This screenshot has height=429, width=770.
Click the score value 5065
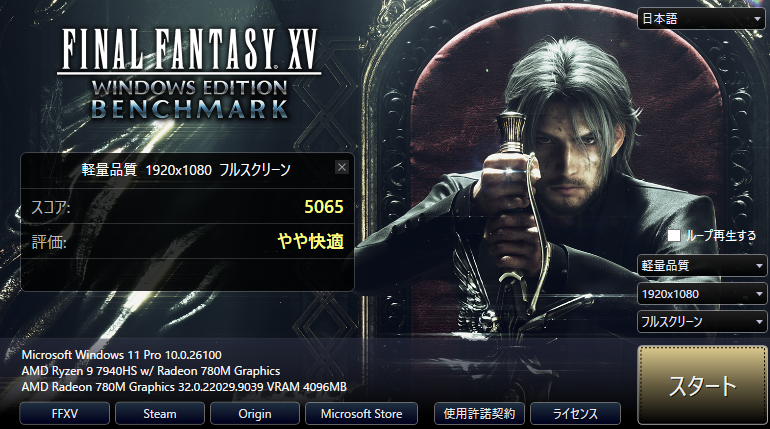pyautogui.click(x=324, y=207)
